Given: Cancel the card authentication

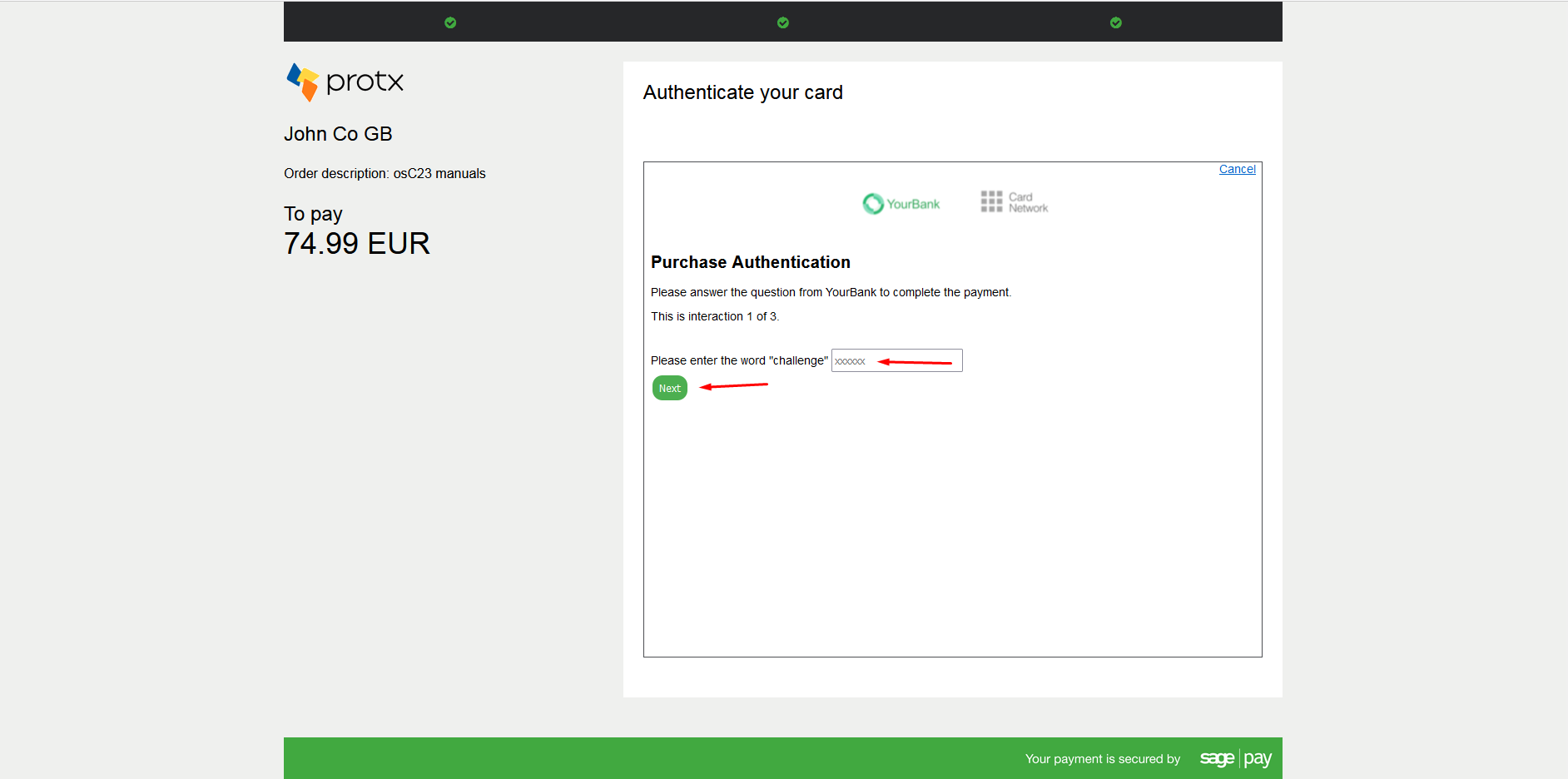Looking at the screenshot, I should 1238,169.
